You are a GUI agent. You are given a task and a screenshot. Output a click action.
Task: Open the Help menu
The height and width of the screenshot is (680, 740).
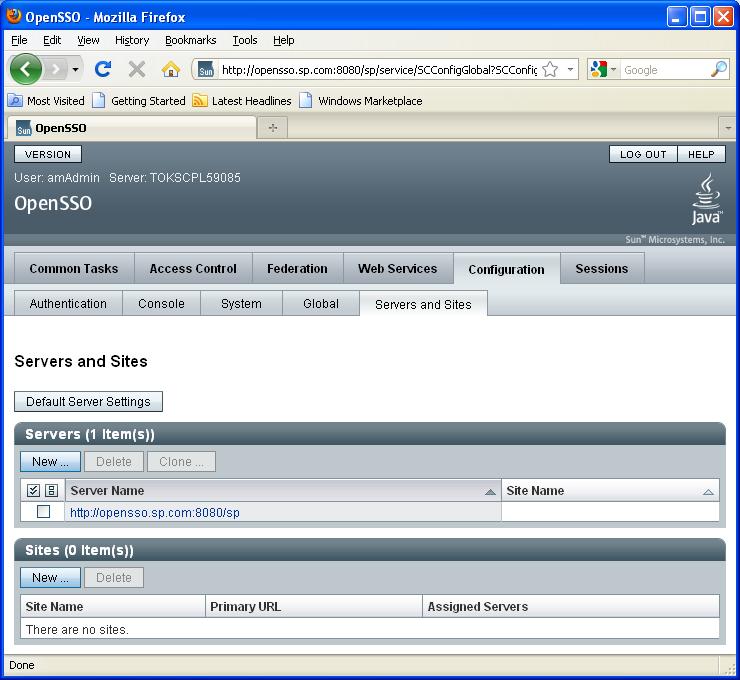coord(284,40)
